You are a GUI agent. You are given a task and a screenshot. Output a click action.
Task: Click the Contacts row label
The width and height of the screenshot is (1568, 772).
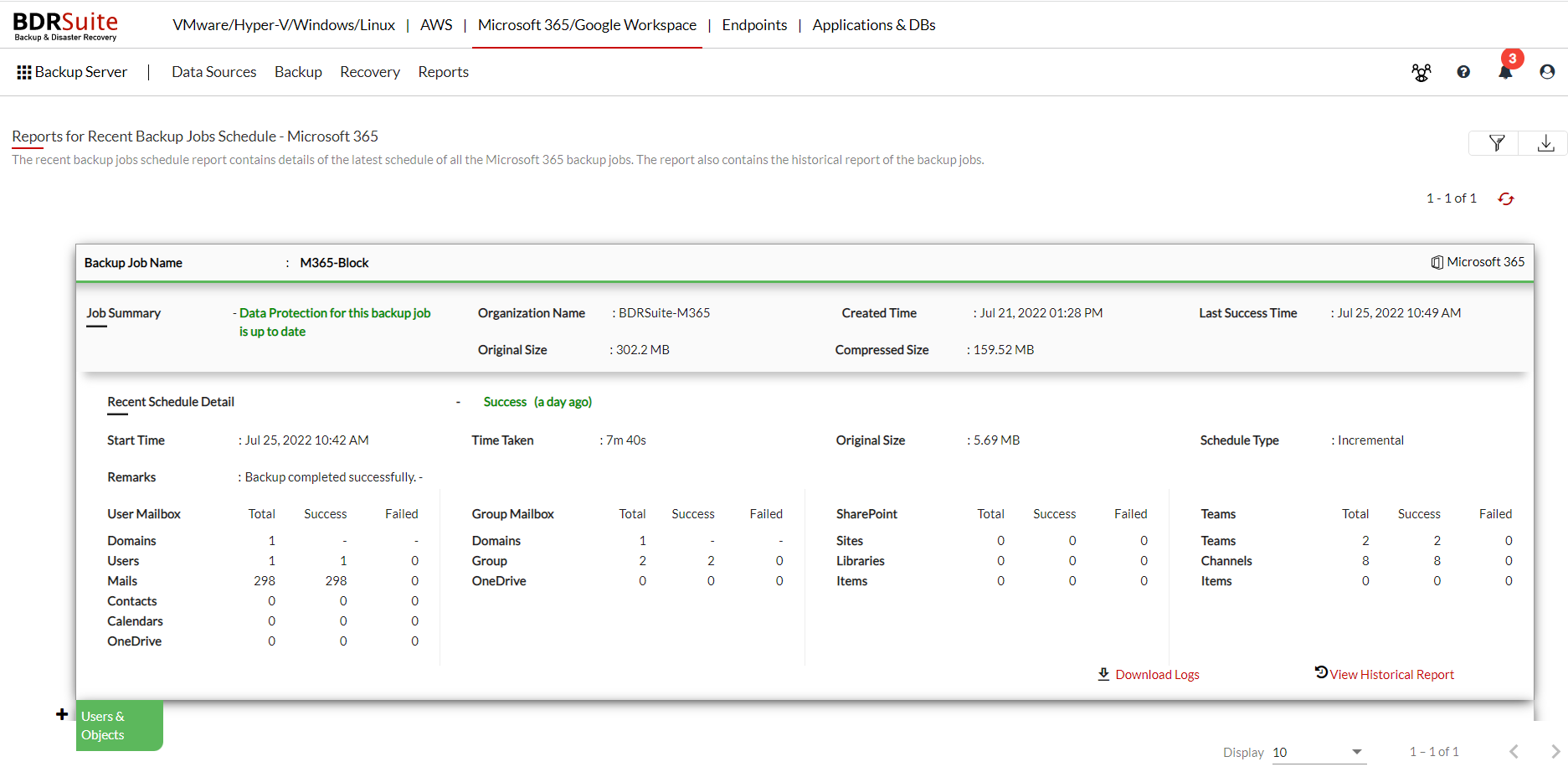pos(131,601)
